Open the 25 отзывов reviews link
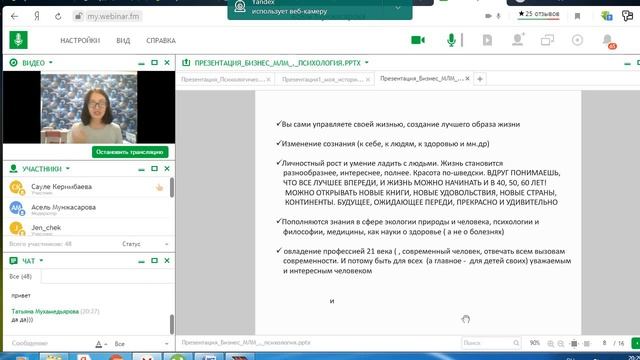 click(539, 14)
